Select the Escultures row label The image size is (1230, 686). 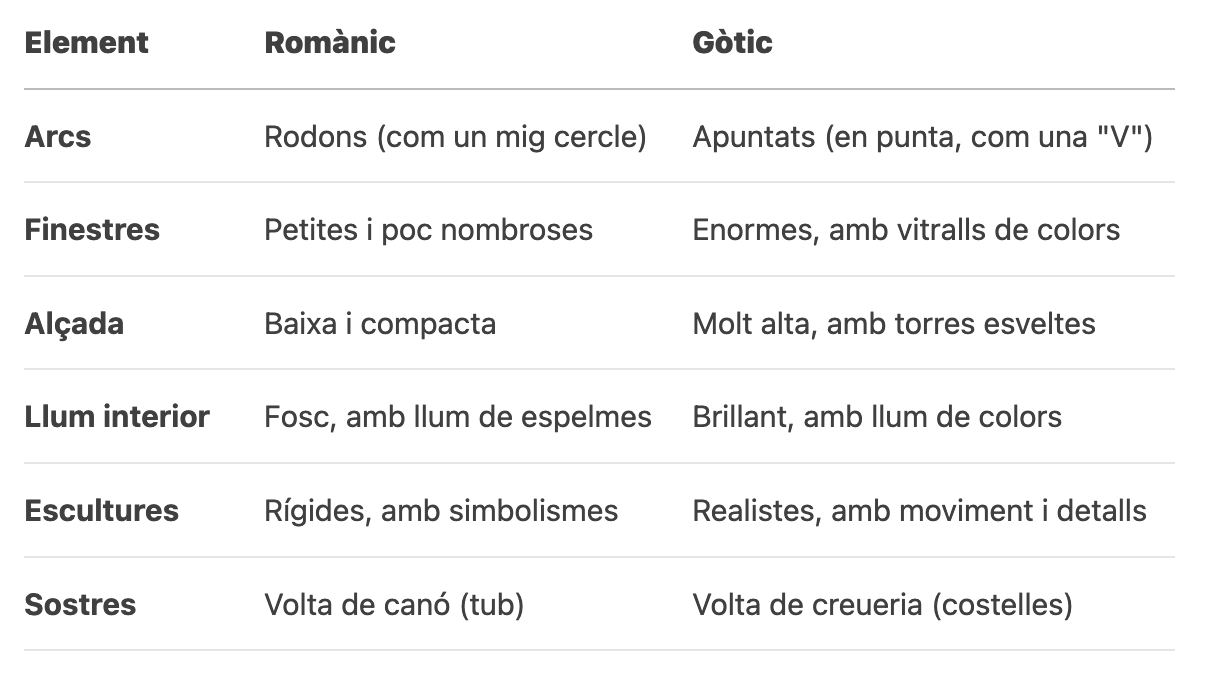pyautogui.click(x=101, y=511)
